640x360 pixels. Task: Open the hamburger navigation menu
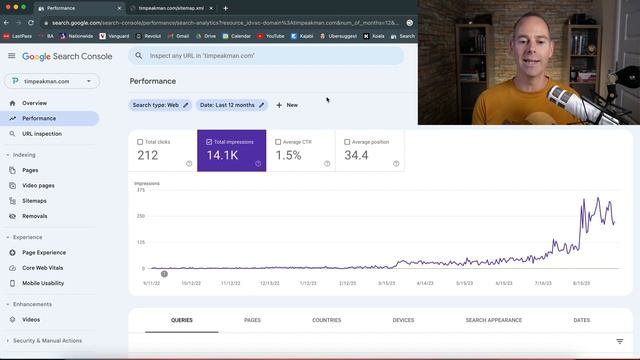[11, 56]
